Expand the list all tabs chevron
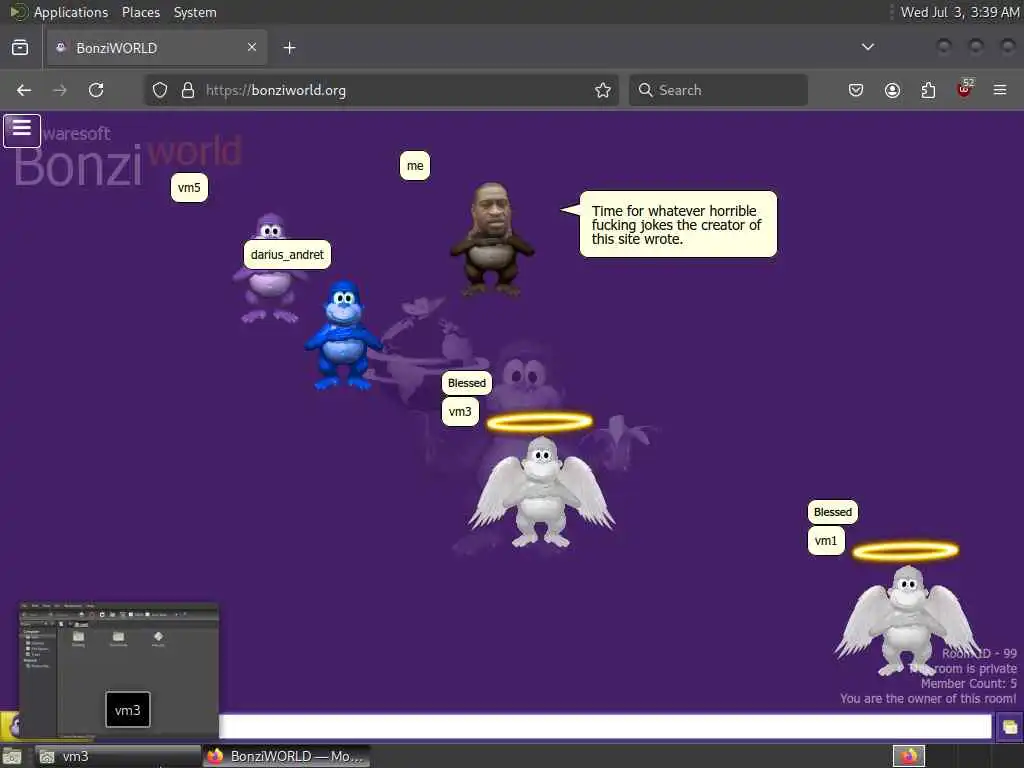This screenshot has width=1024, height=768. 868,47
